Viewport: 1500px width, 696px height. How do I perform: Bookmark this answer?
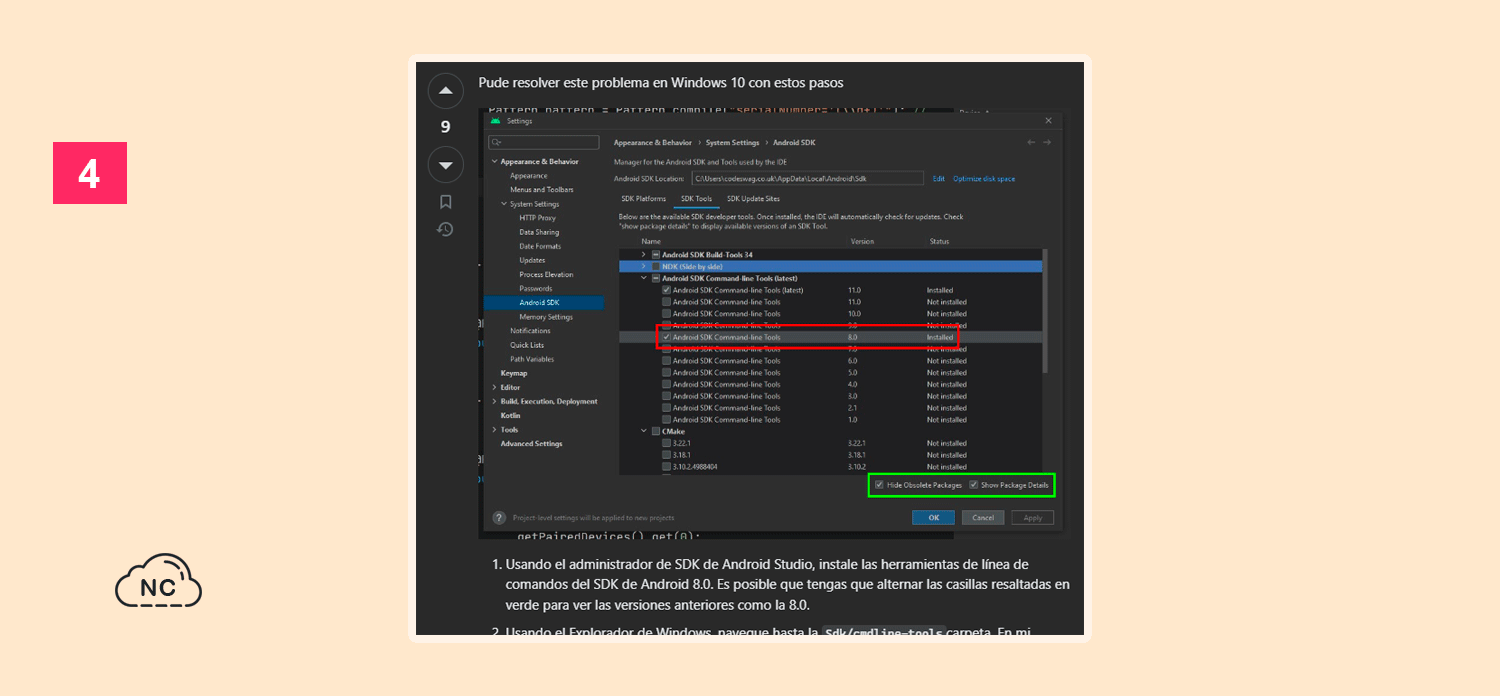pos(445,202)
